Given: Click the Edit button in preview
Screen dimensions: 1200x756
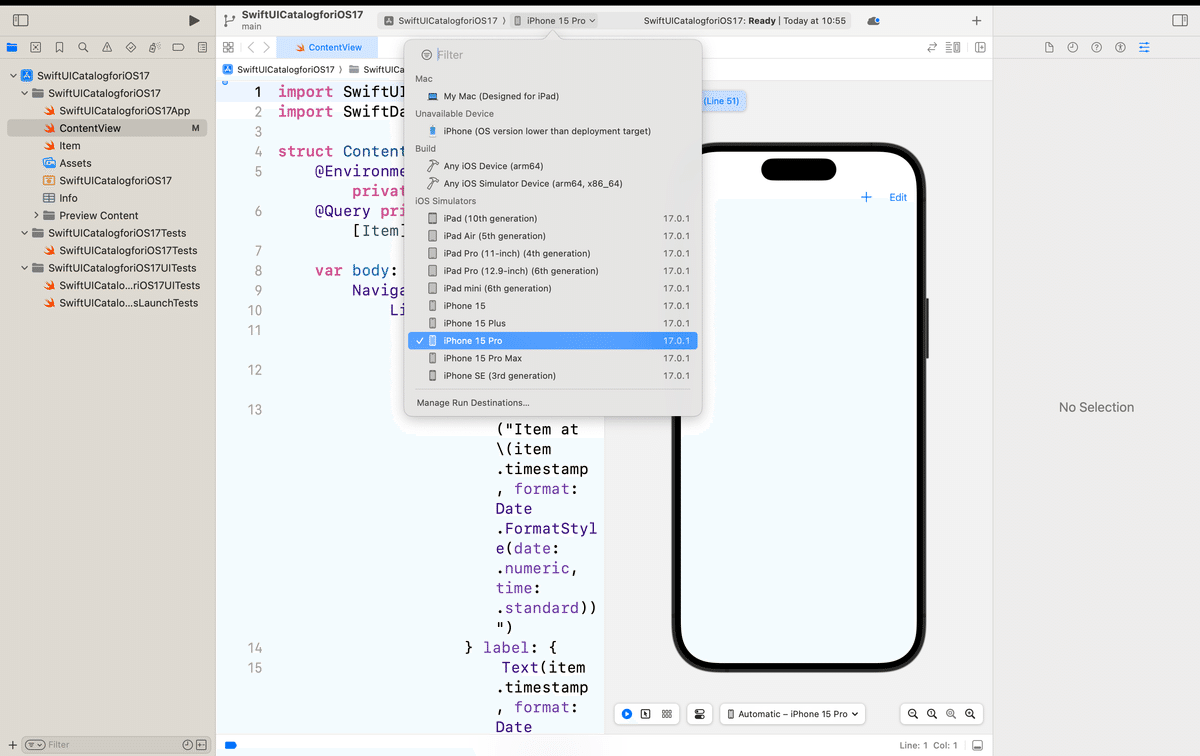Looking at the screenshot, I should [x=898, y=198].
